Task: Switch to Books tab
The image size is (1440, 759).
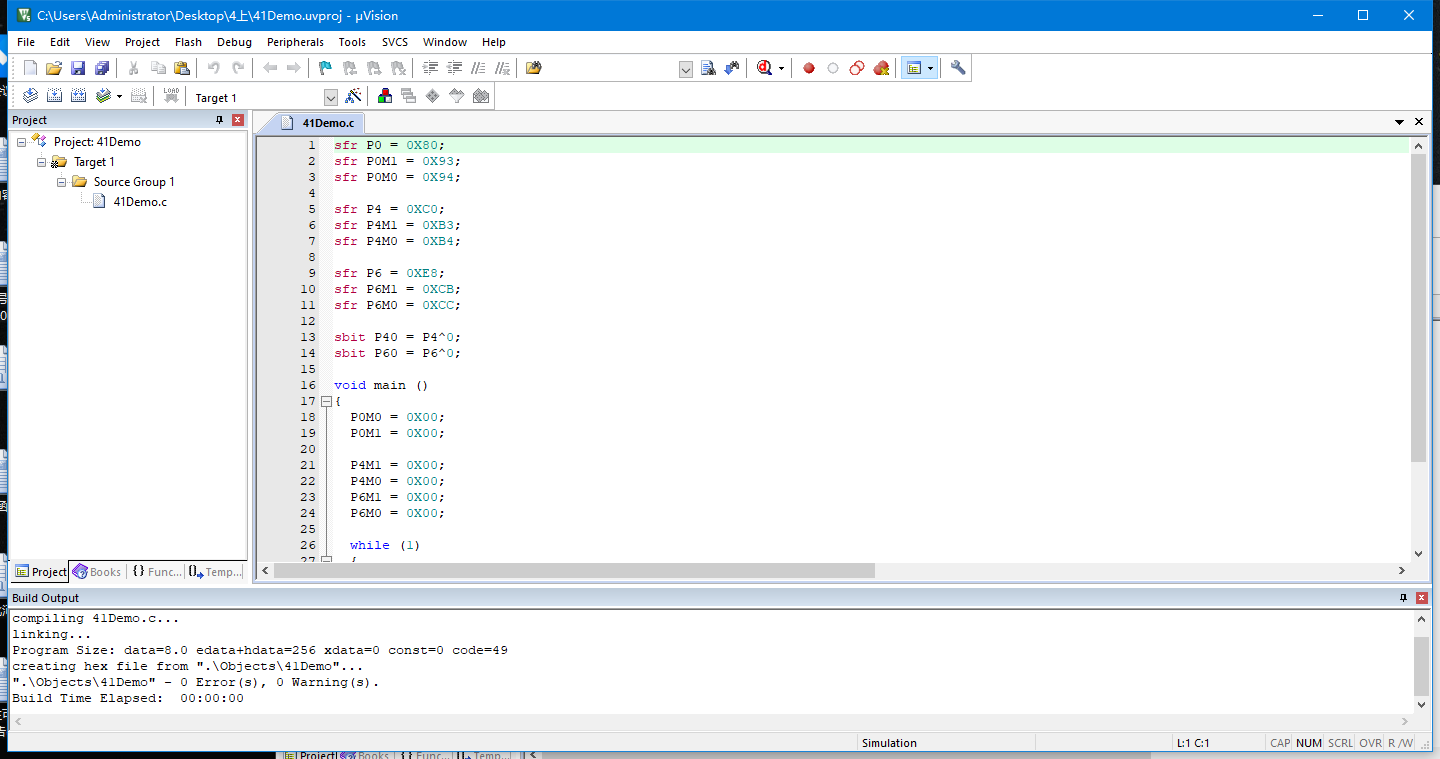Action: pyautogui.click(x=97, y=572)
